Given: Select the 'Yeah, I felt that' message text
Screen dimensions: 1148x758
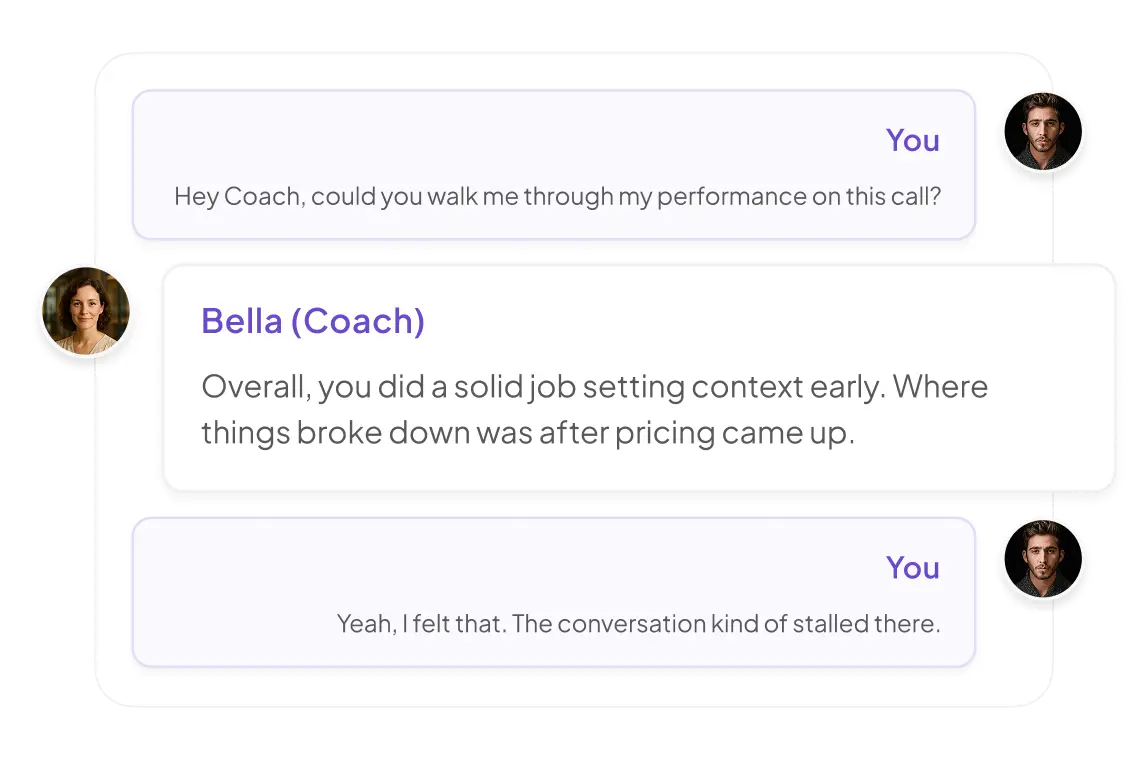Looking at the screenshot, I should (638, 624).
